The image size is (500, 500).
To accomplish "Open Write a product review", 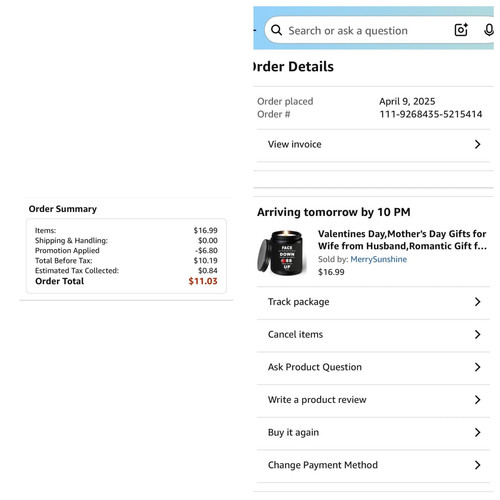I will [x=373, y=400].
